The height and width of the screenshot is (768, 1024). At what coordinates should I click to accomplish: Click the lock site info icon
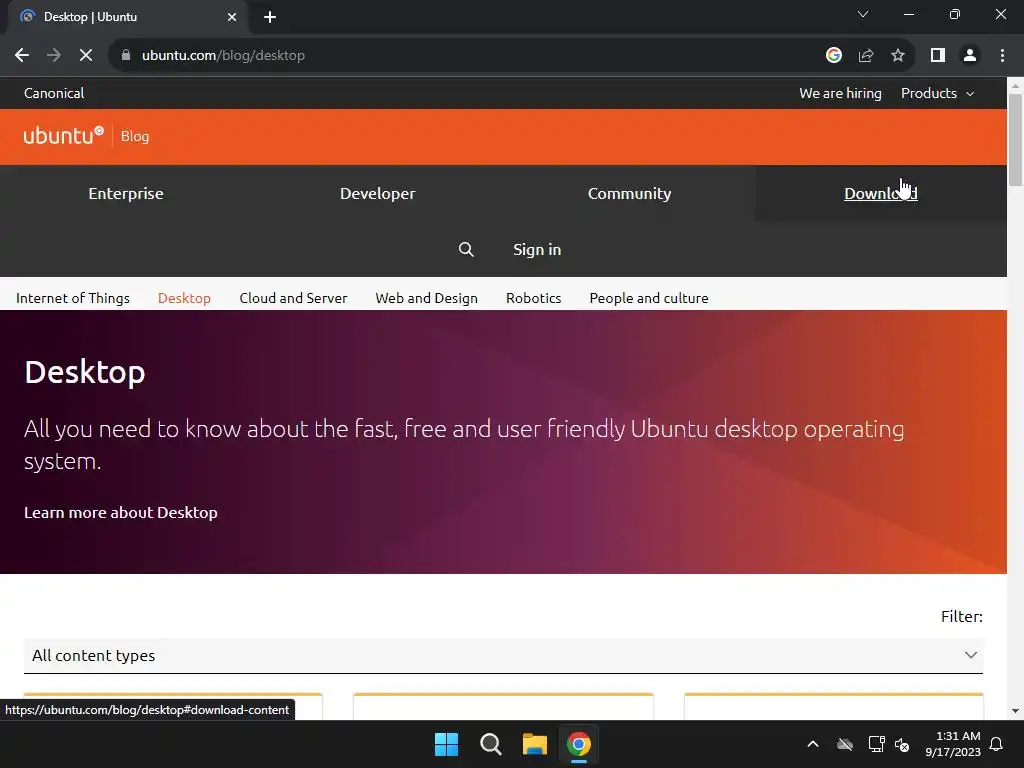[x=126, y=56]
